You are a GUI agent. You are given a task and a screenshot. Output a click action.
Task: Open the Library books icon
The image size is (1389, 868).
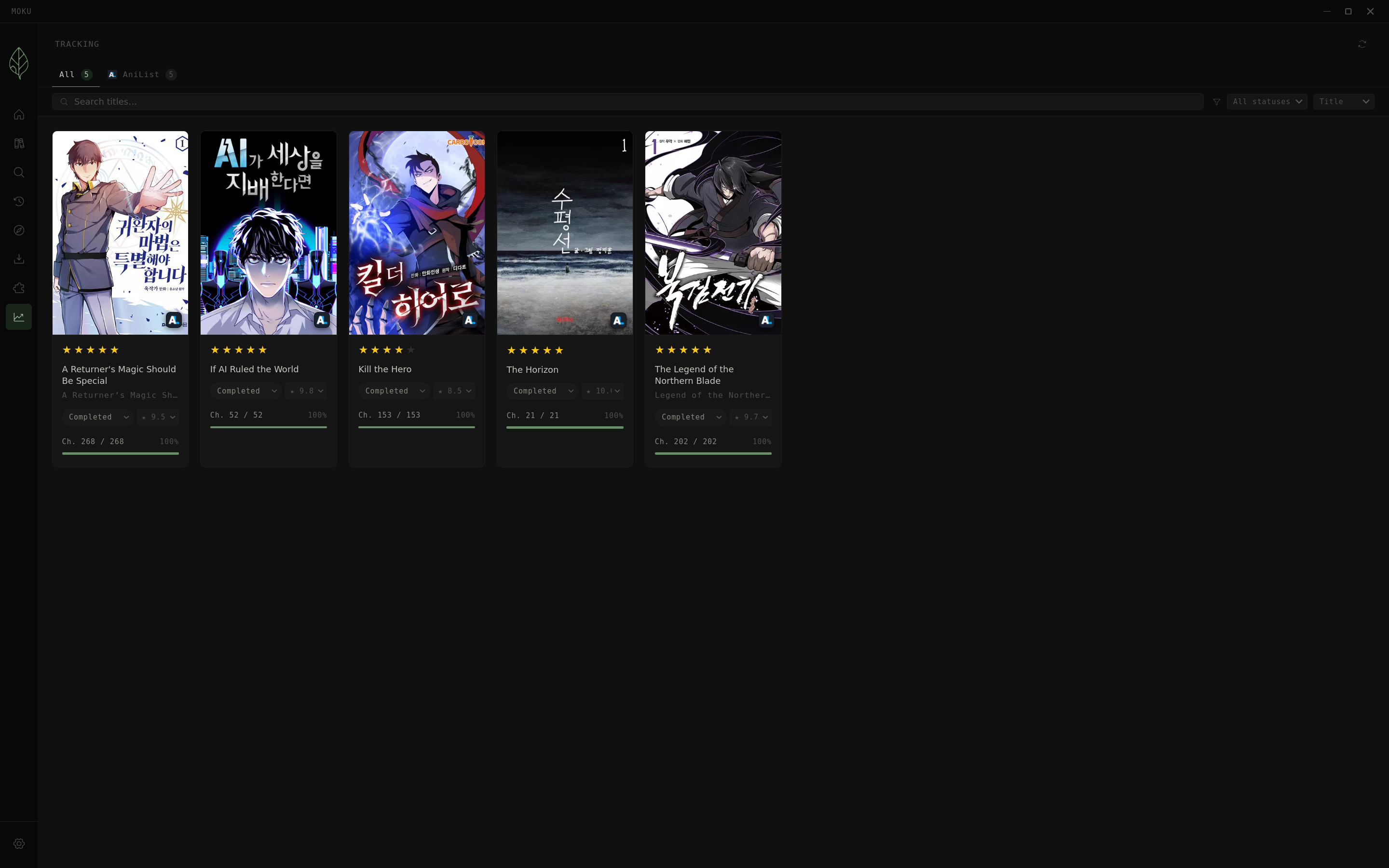[19, 144]
